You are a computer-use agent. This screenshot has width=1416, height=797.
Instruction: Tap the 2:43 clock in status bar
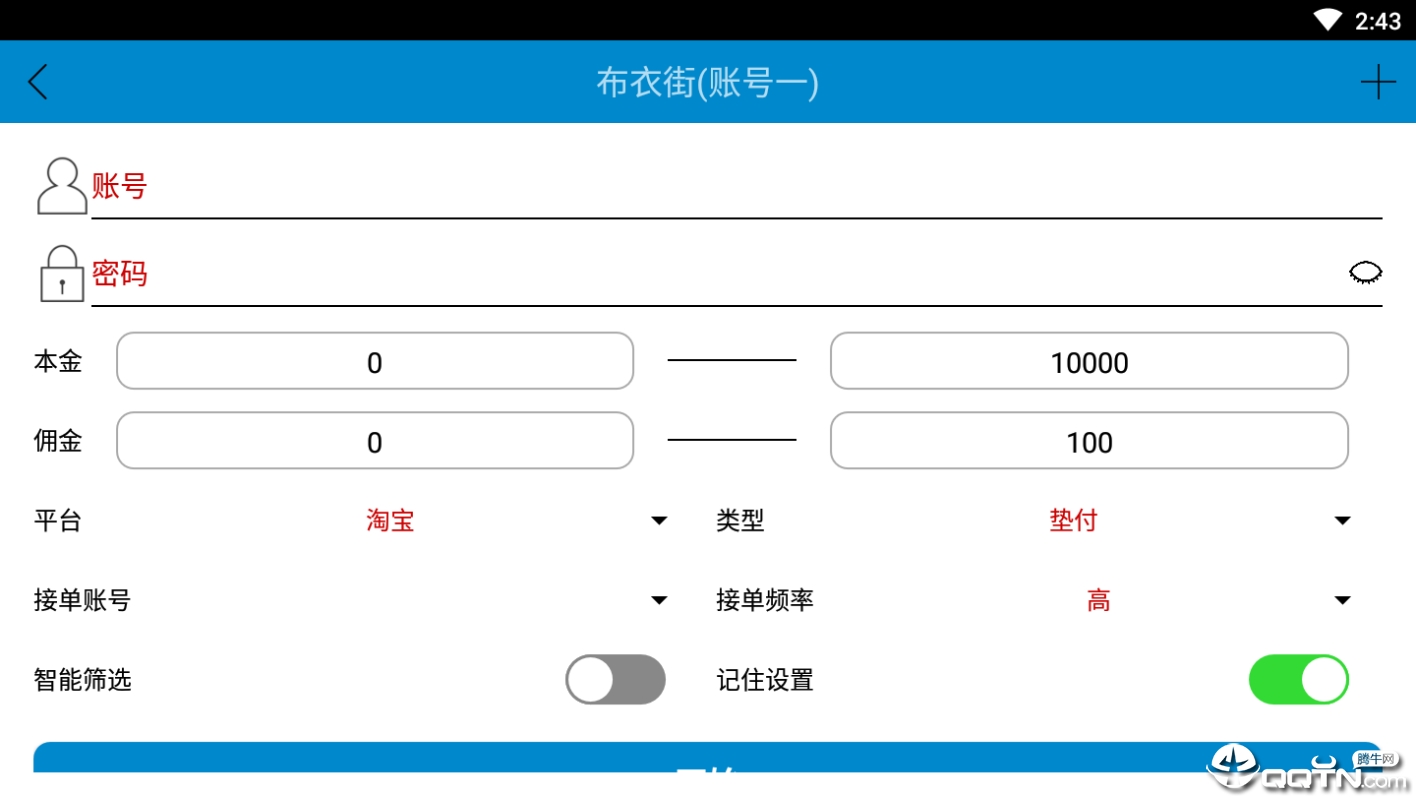(1378, 20)
